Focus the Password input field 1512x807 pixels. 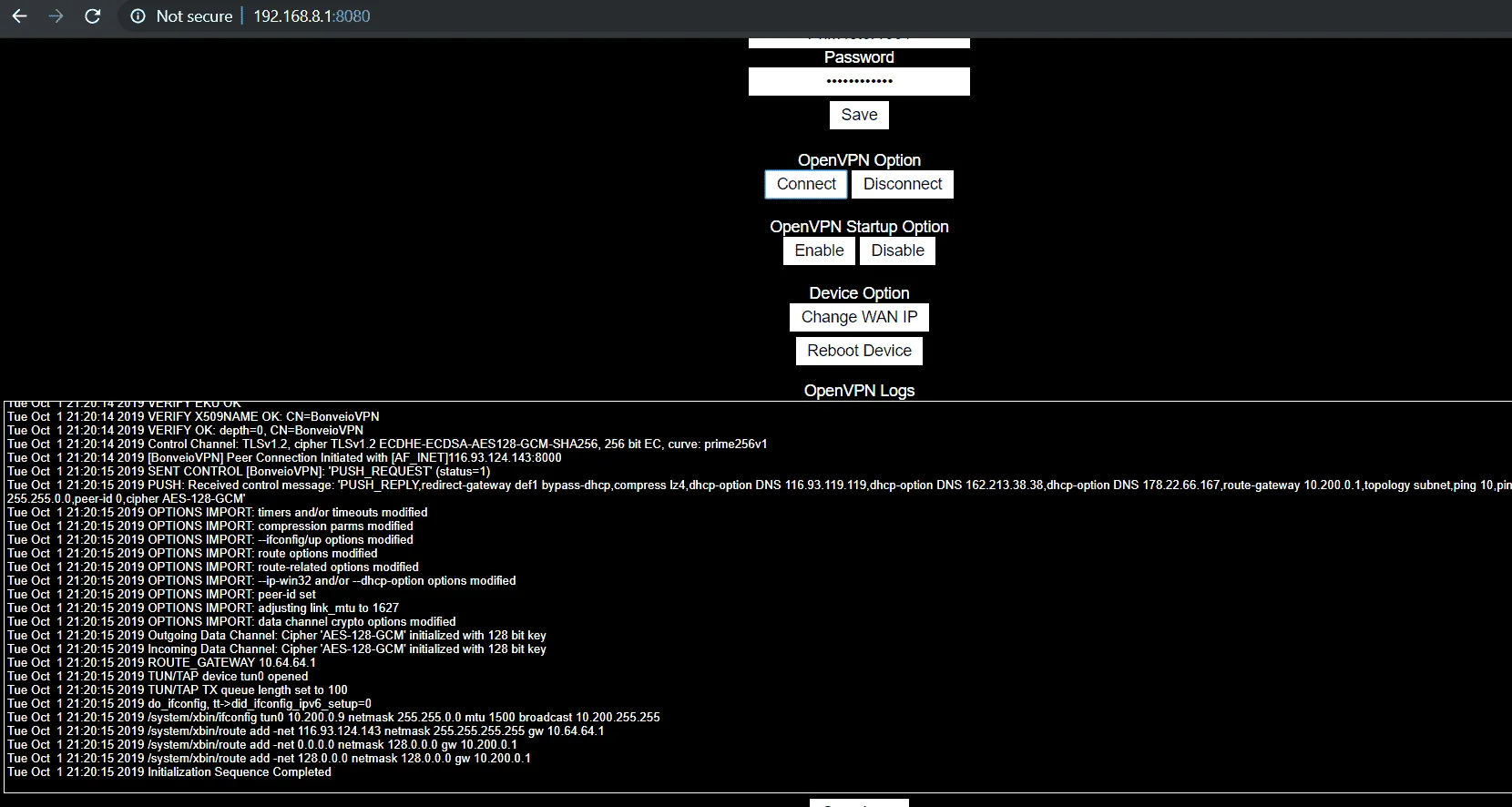pos(859,81)
